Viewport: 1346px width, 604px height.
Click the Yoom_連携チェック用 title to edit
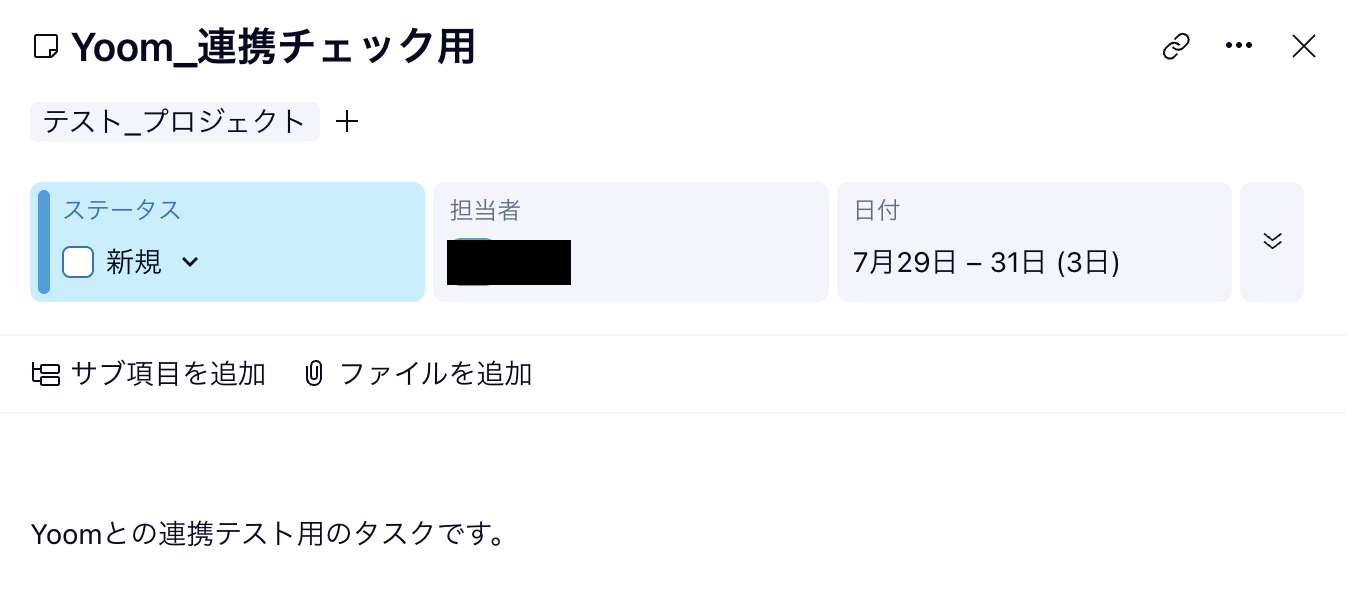[273, 47]
